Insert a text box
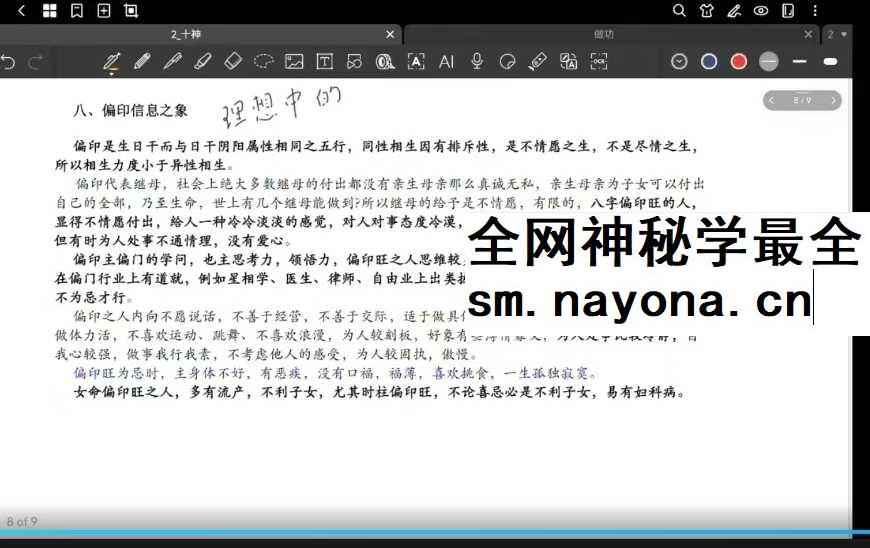Image resolution: width=870 pixels, height=548 pixels. coord(325,61)
